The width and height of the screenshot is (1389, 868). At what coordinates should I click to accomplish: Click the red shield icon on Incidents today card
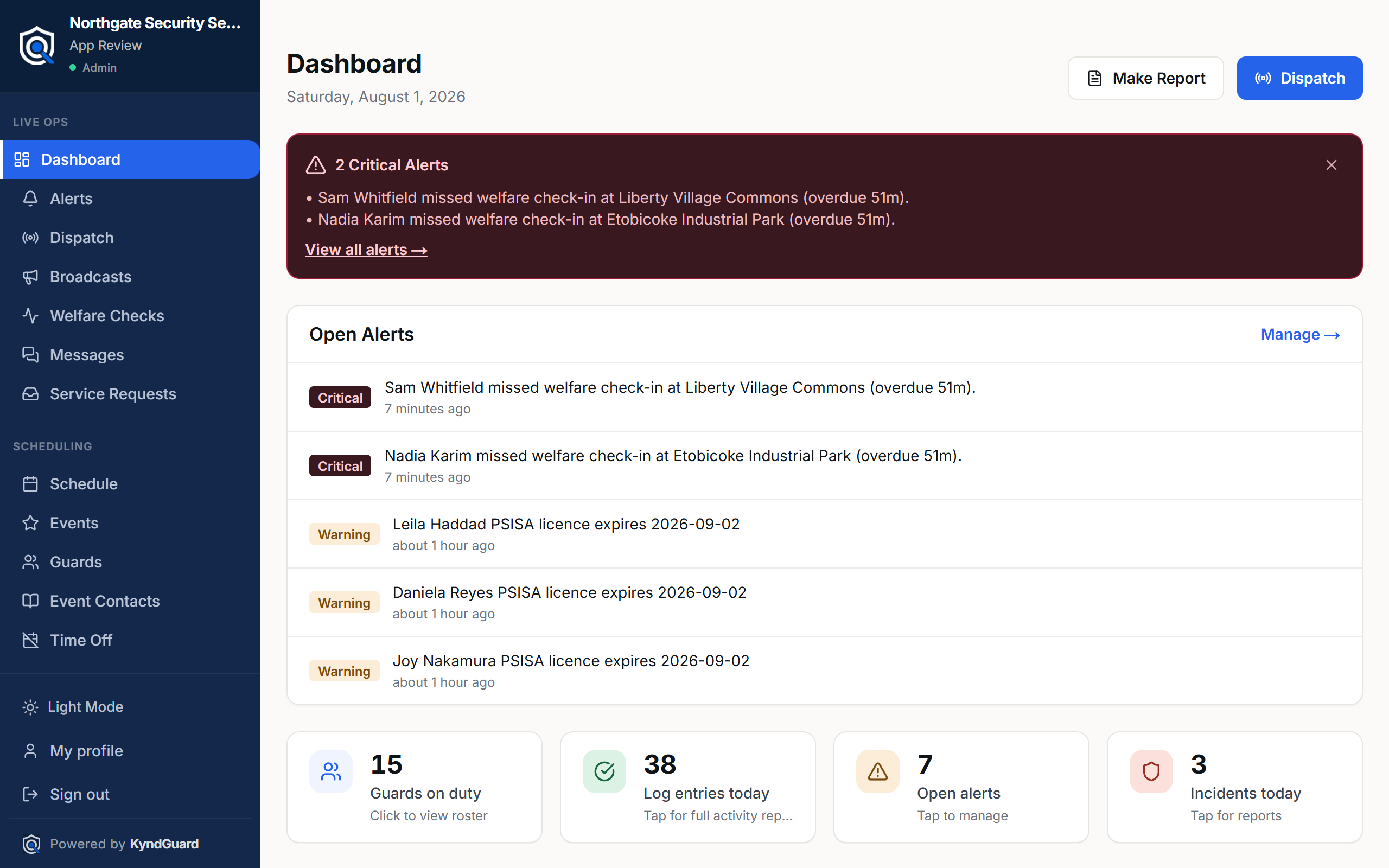click(x=1151, y=771)
